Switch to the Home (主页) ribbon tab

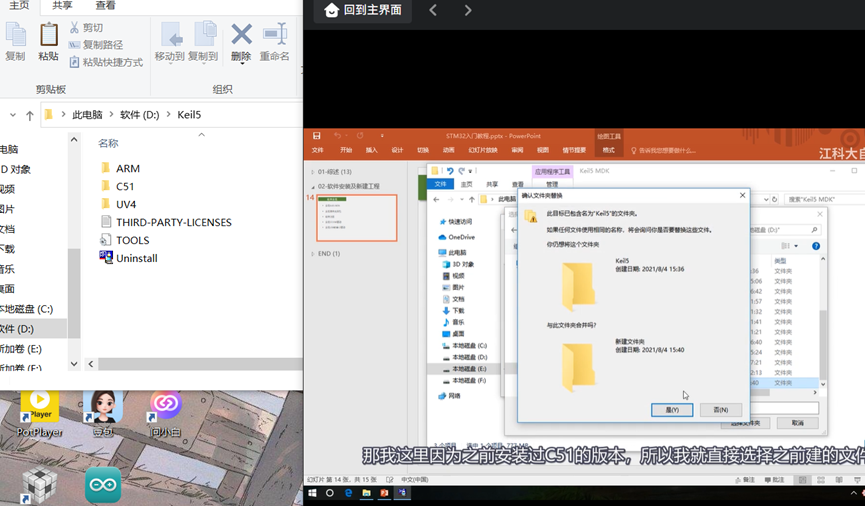[19, 6]
